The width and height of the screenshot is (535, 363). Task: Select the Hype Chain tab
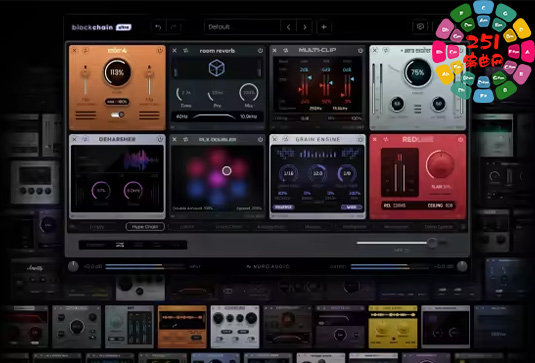click(145, 227)
